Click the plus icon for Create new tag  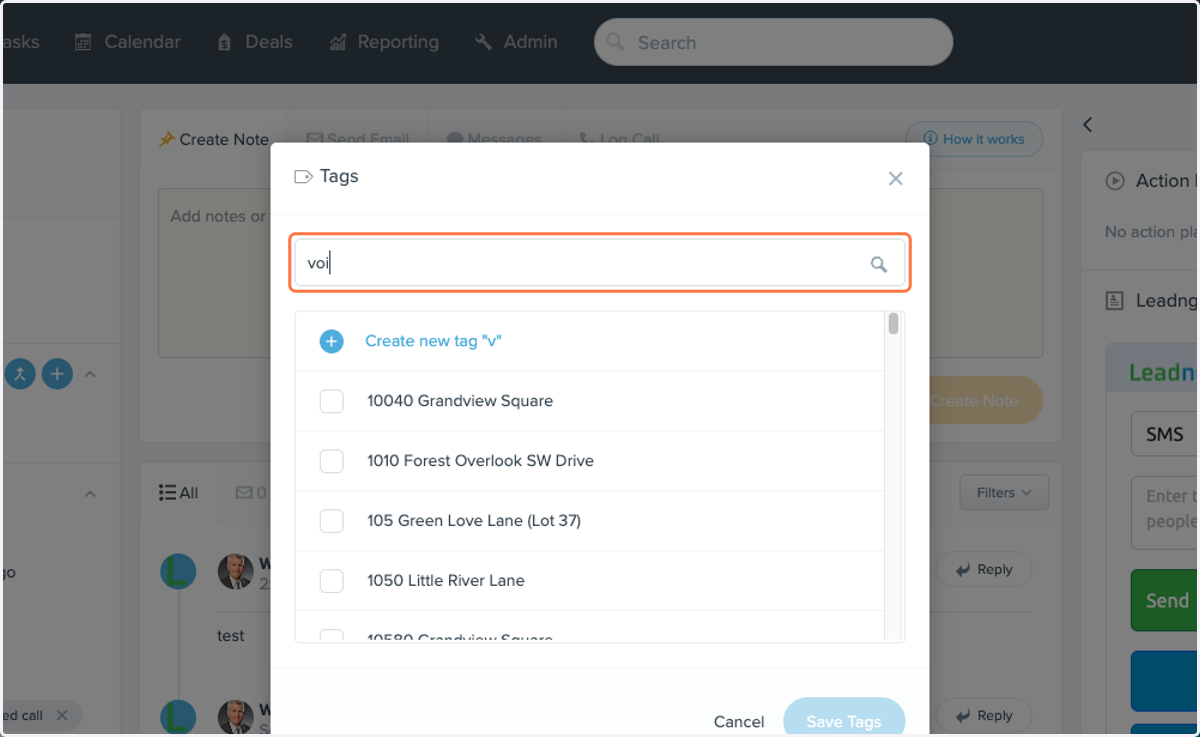pyautogui.click(x=331, y=341)
